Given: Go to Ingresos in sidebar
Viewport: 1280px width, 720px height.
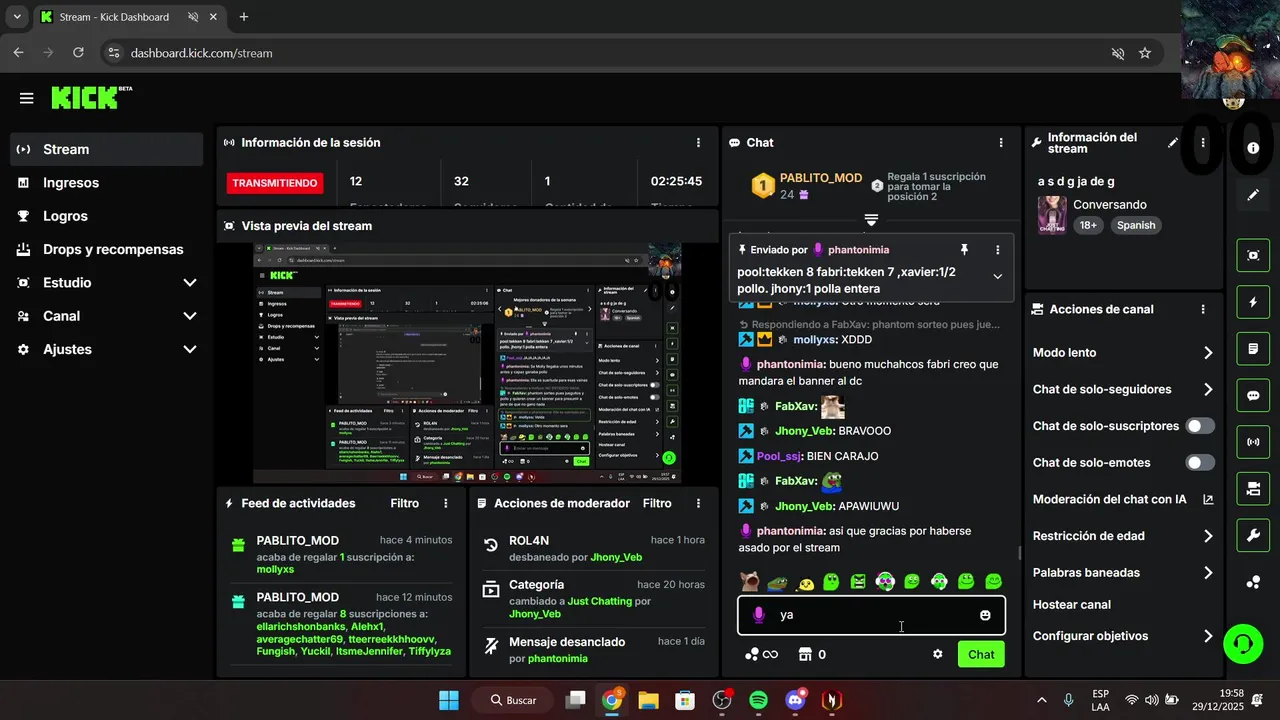Looking at the screenshot, I should tap(107, 183).
